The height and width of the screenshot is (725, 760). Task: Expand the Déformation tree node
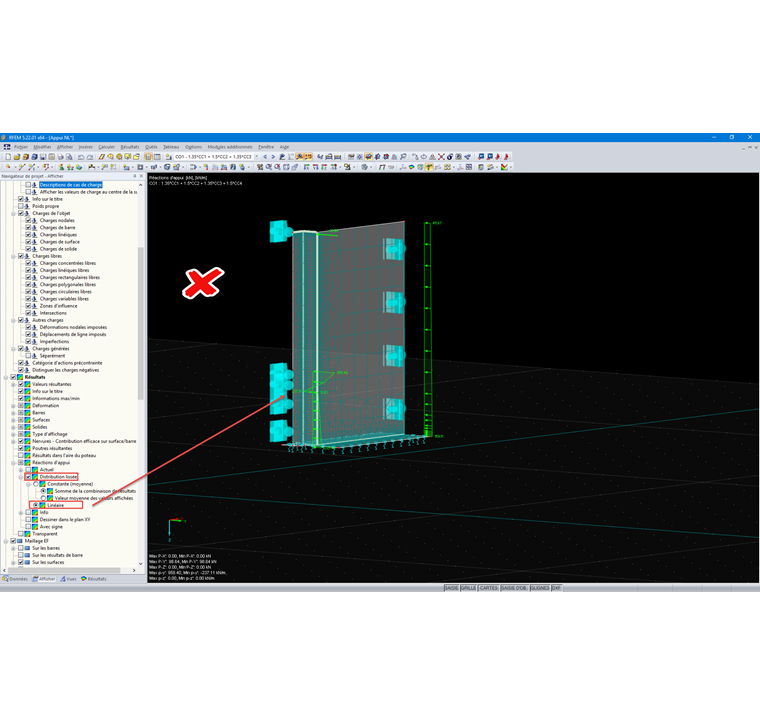pos(14,406)
